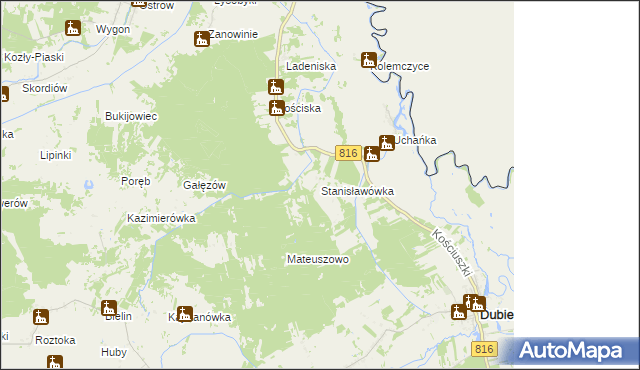Click the church icon next to 816 badge
The image size is (640, 370).
tap(372, 154)
